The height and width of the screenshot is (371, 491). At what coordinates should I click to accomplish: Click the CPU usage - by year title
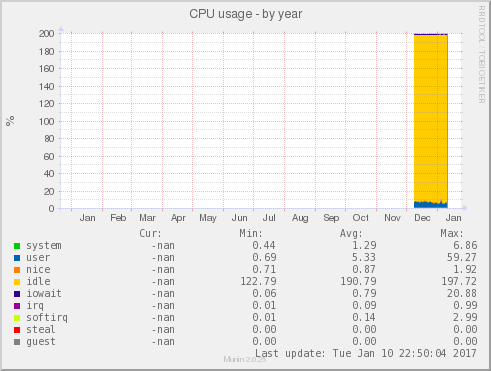click(x=246, y=14)
